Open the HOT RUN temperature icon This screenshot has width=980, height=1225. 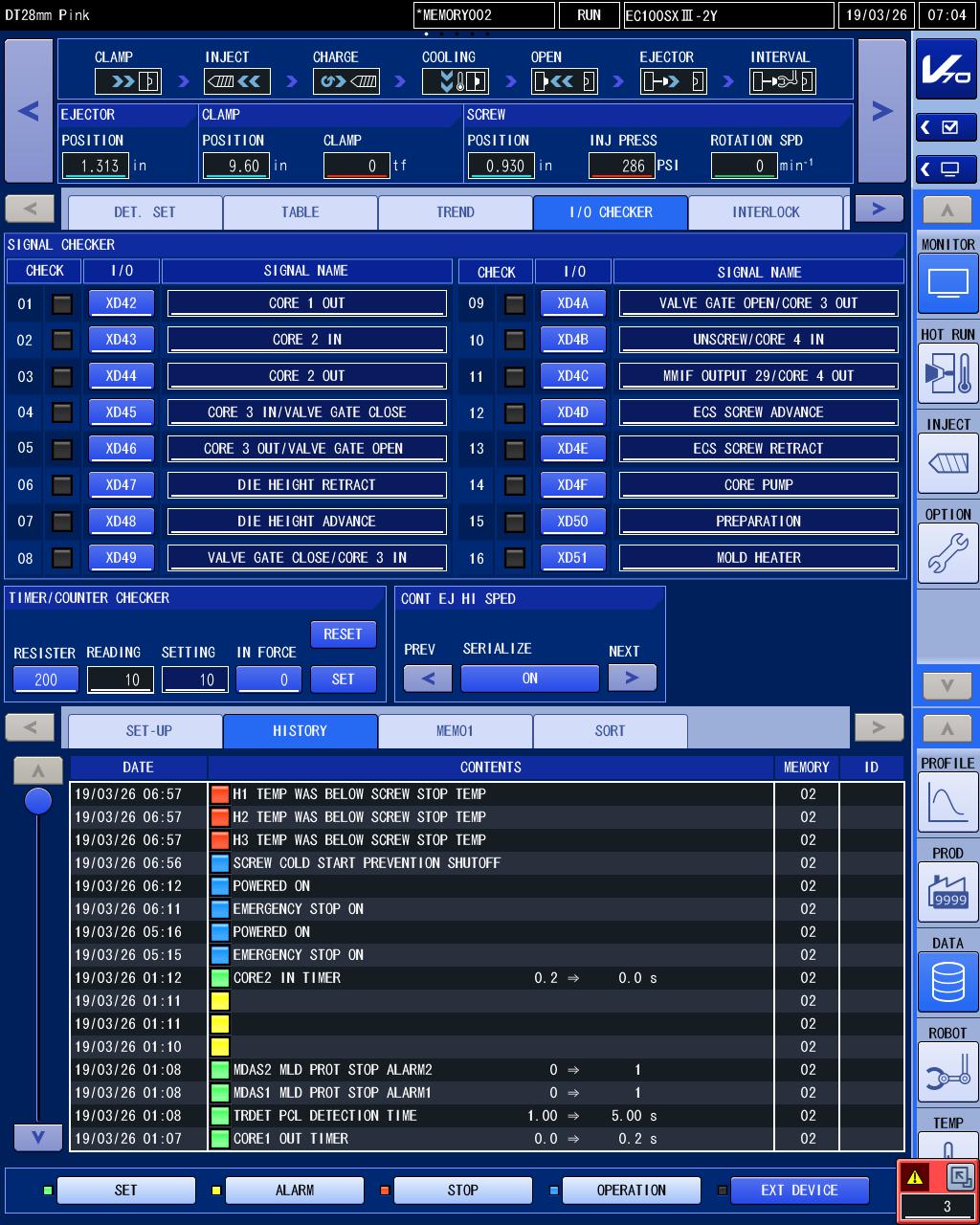[947, 375]
